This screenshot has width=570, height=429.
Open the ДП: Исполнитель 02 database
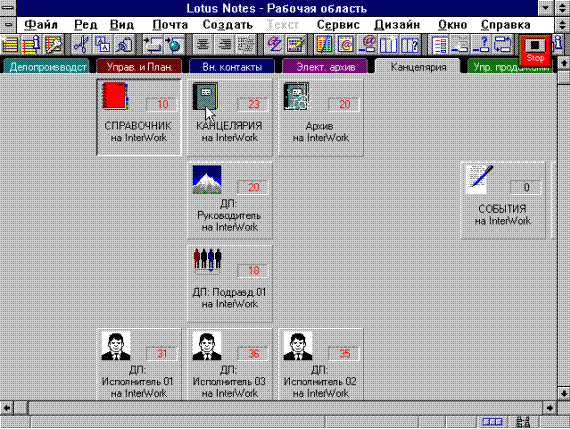coord(320,364)
